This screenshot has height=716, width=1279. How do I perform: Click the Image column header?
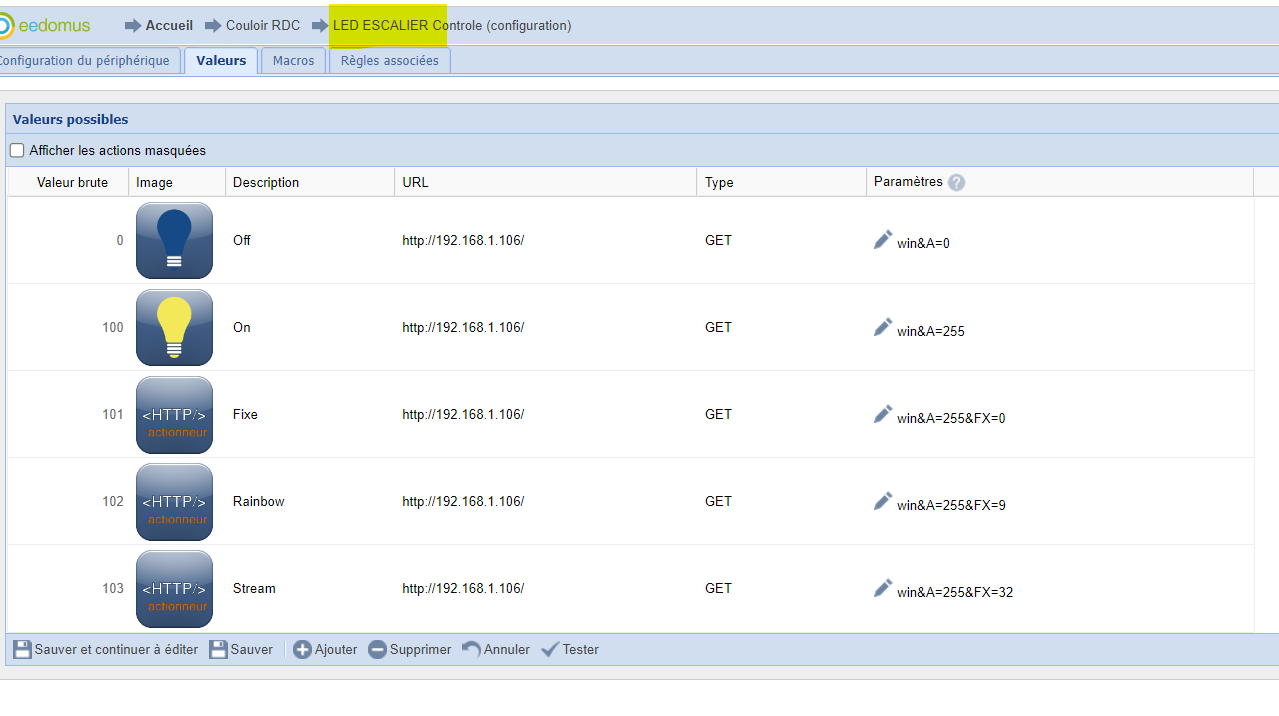[x=177, y=183]
